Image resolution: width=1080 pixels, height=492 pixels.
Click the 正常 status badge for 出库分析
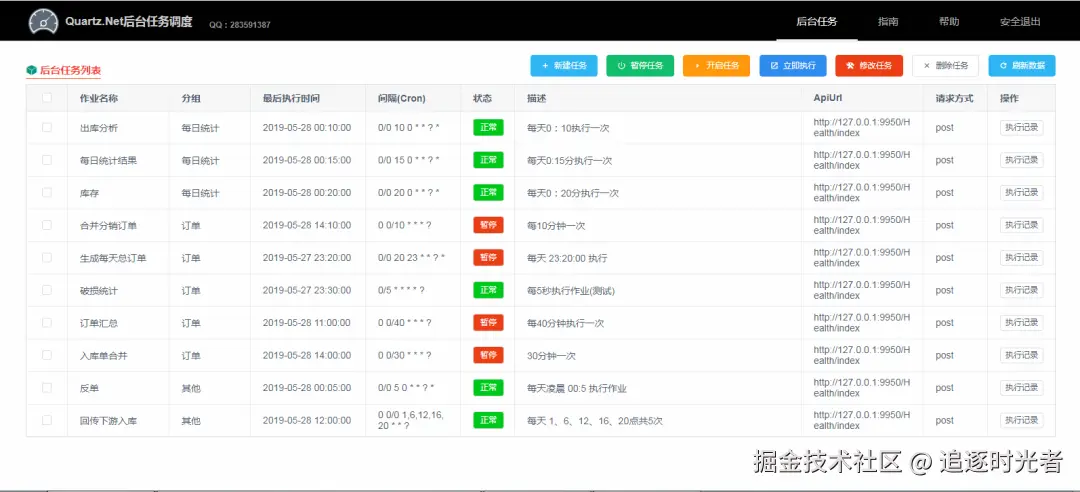tap(488, 127)
